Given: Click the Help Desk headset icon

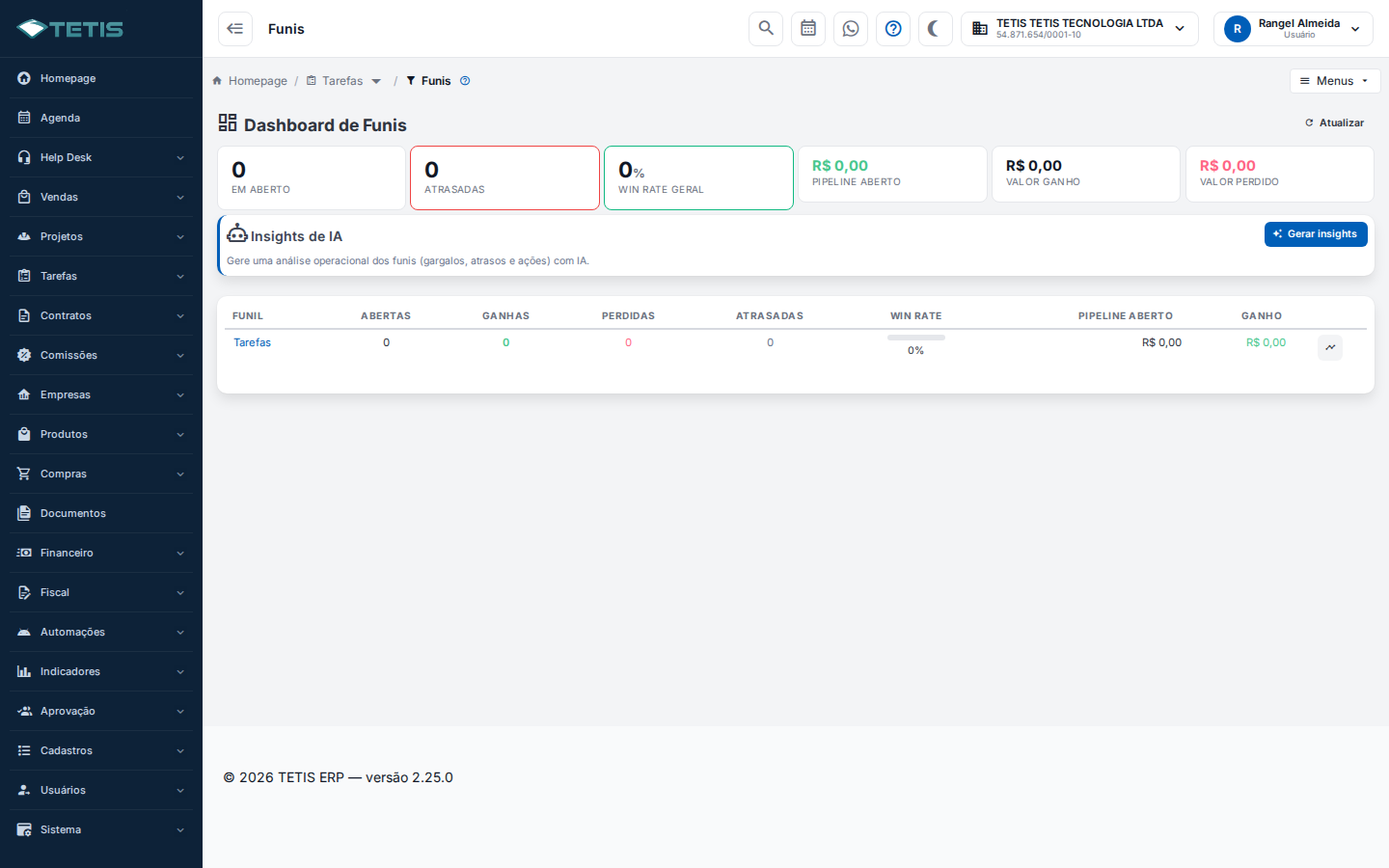Looking at the screenshot, I should click(x=24, y=157).
